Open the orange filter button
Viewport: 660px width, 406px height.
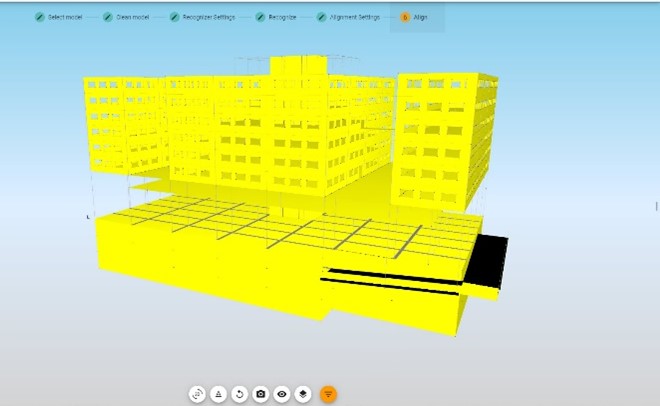[328, 394]
